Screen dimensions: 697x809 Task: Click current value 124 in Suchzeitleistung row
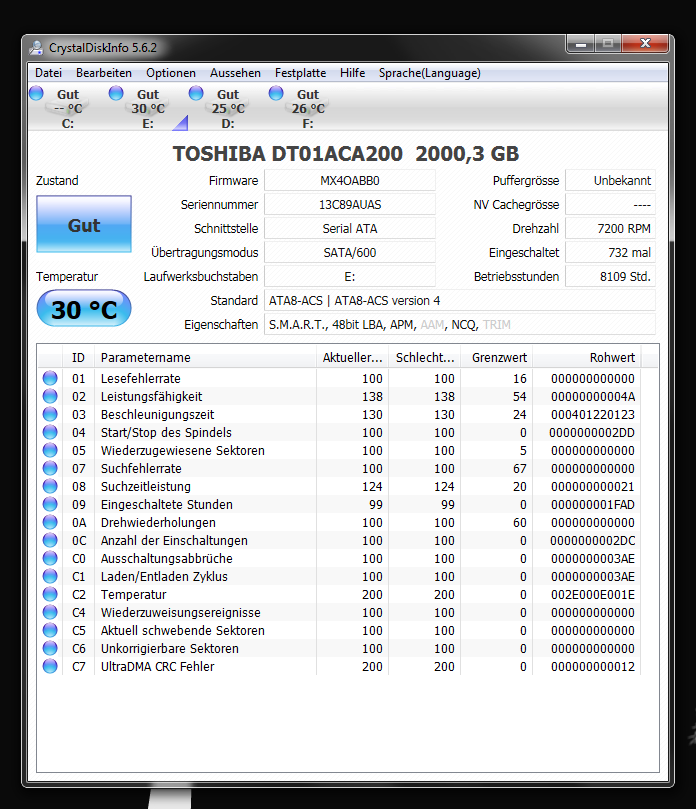pyautogui.click(x=372, y=487)
